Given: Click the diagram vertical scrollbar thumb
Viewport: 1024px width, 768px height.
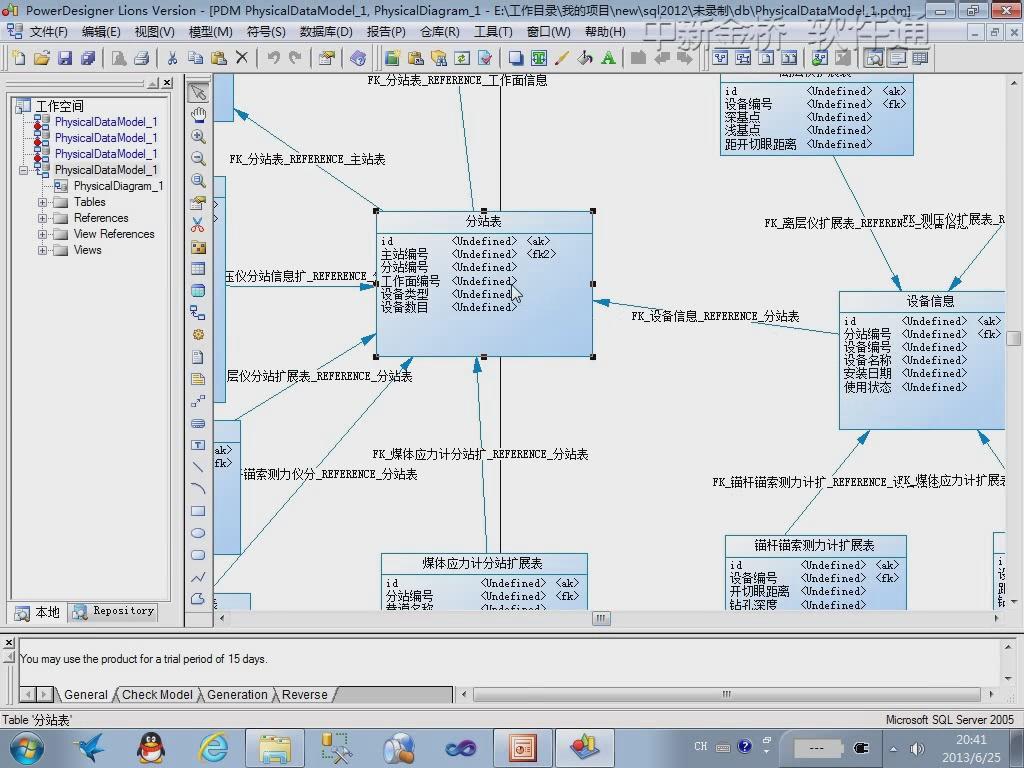Looking at the screenshot, I should [x=1013, y=338].
